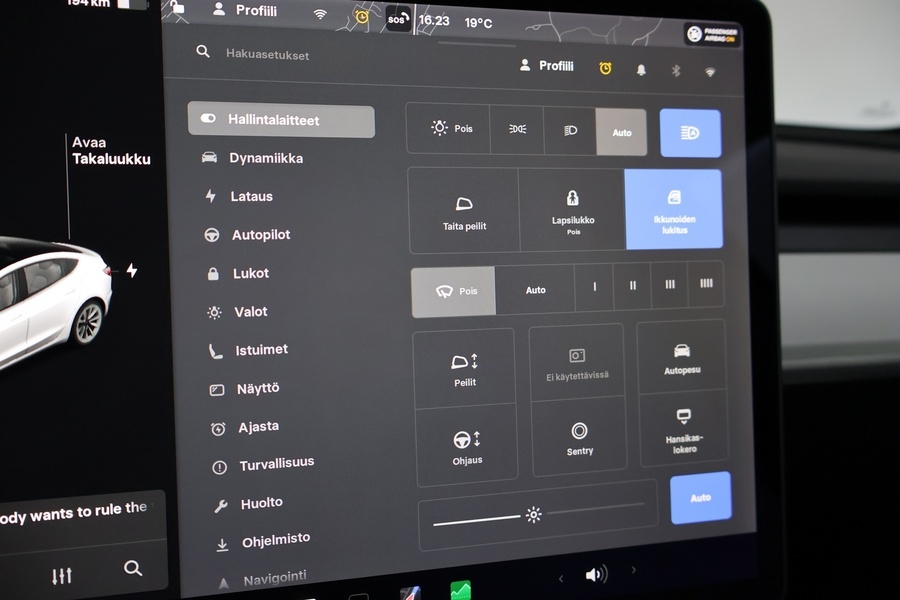Image resolution: width=900 pixels, height=600 pixels.
Task: Open the glovebox (Hansikaslokero)
Action: coord(684,429)
